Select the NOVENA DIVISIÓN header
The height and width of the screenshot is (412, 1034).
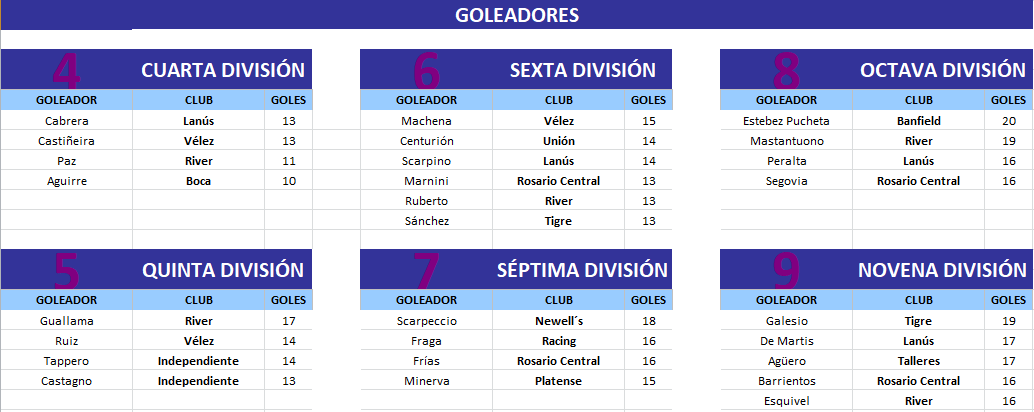tap(877, 269)
